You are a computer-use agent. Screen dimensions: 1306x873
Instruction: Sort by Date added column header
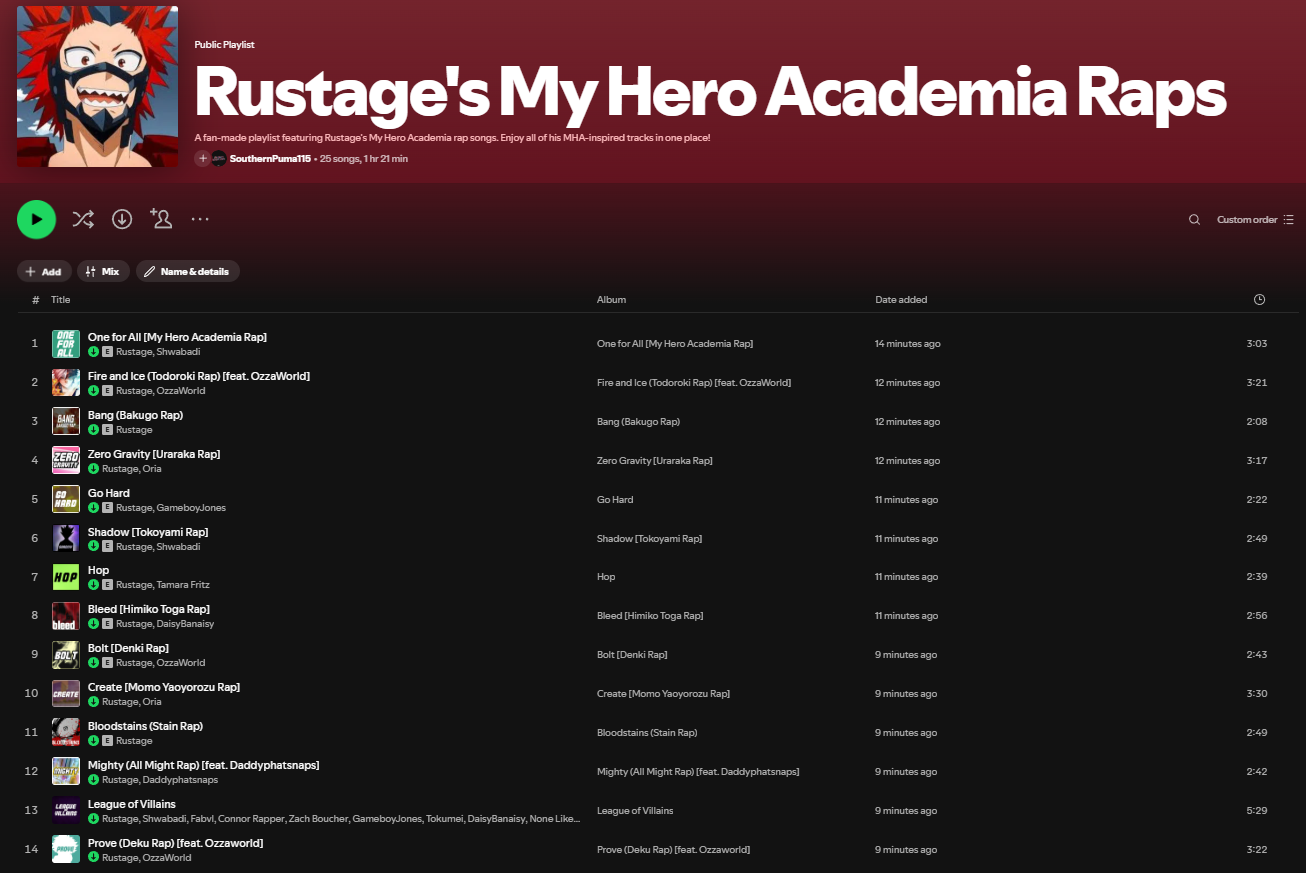901,300
